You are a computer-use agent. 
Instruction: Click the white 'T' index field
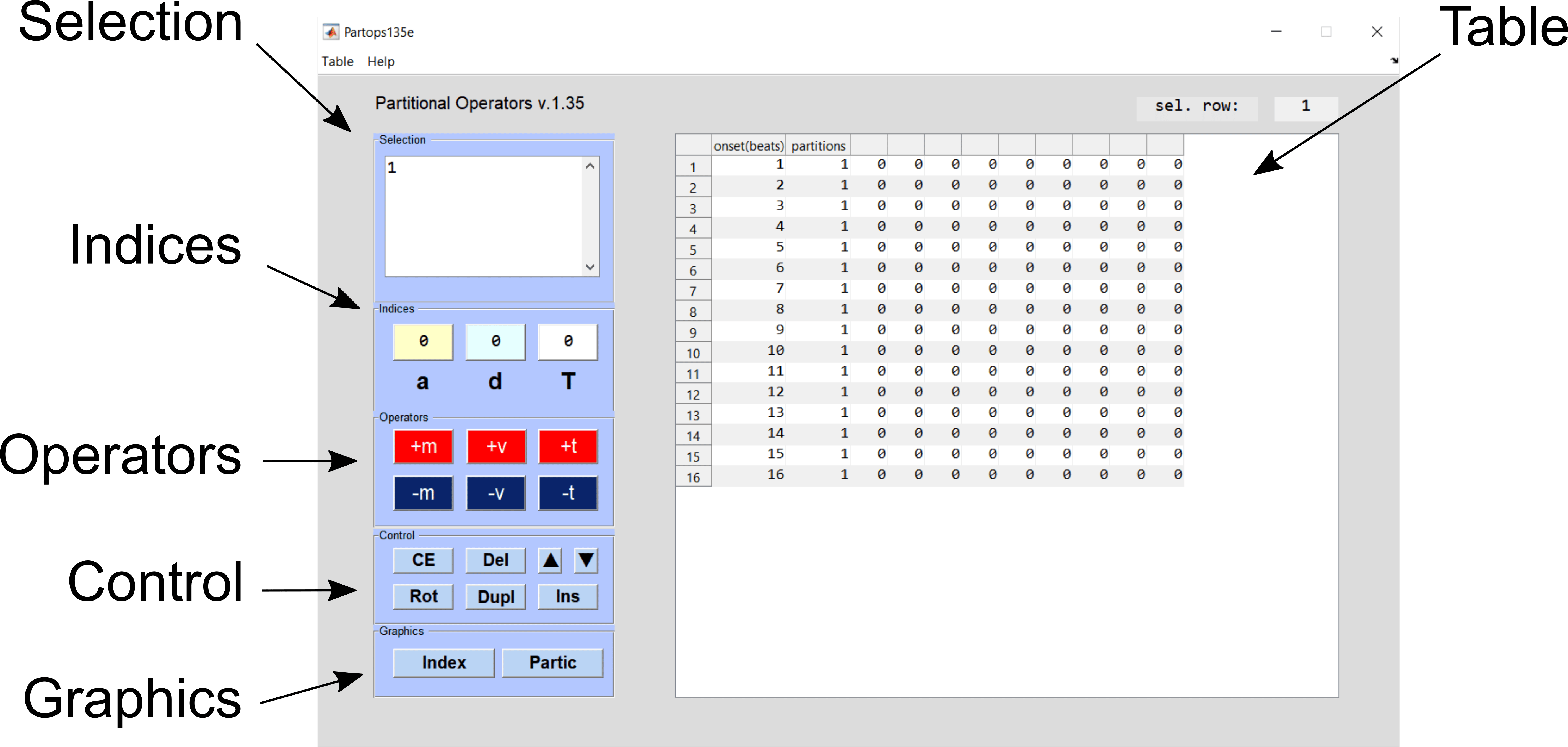tap(568, 342)
